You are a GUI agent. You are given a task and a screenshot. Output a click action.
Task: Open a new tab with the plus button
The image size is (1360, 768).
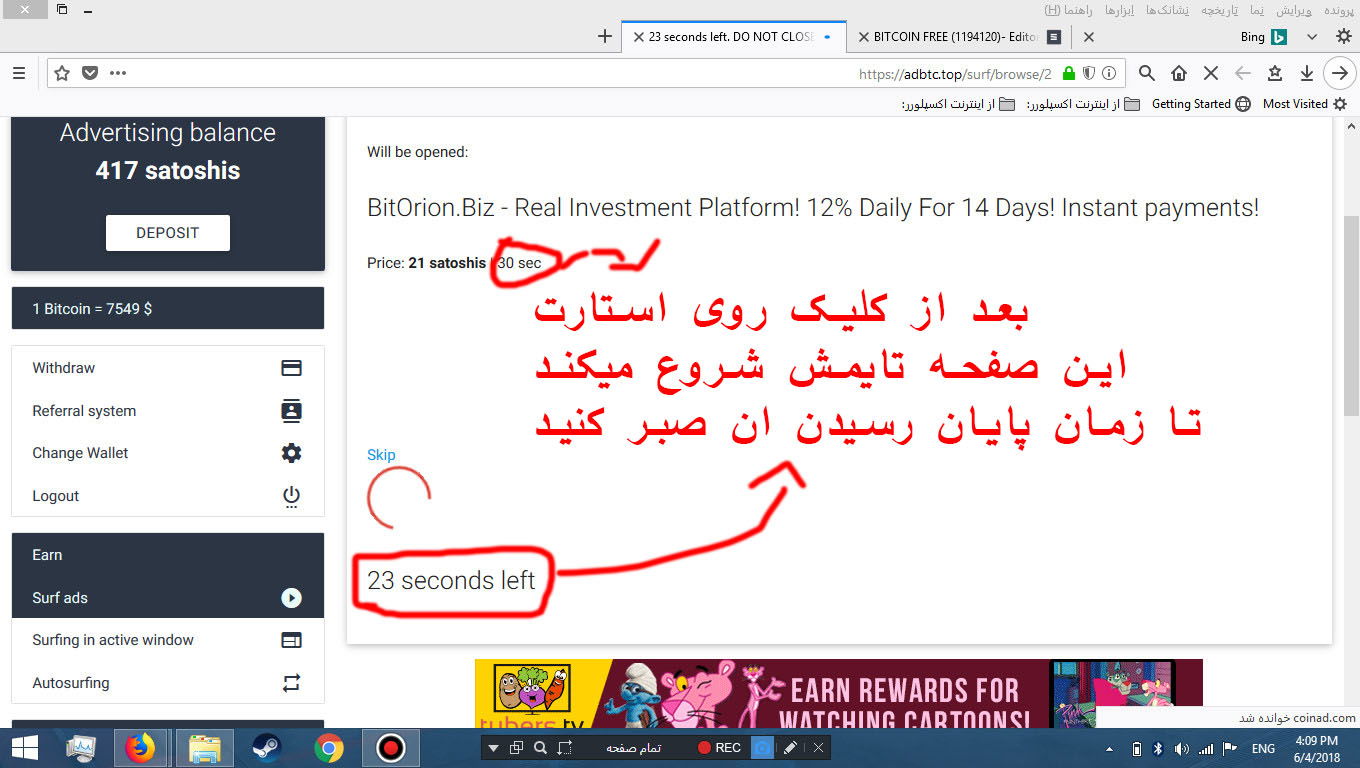(604, 36)
